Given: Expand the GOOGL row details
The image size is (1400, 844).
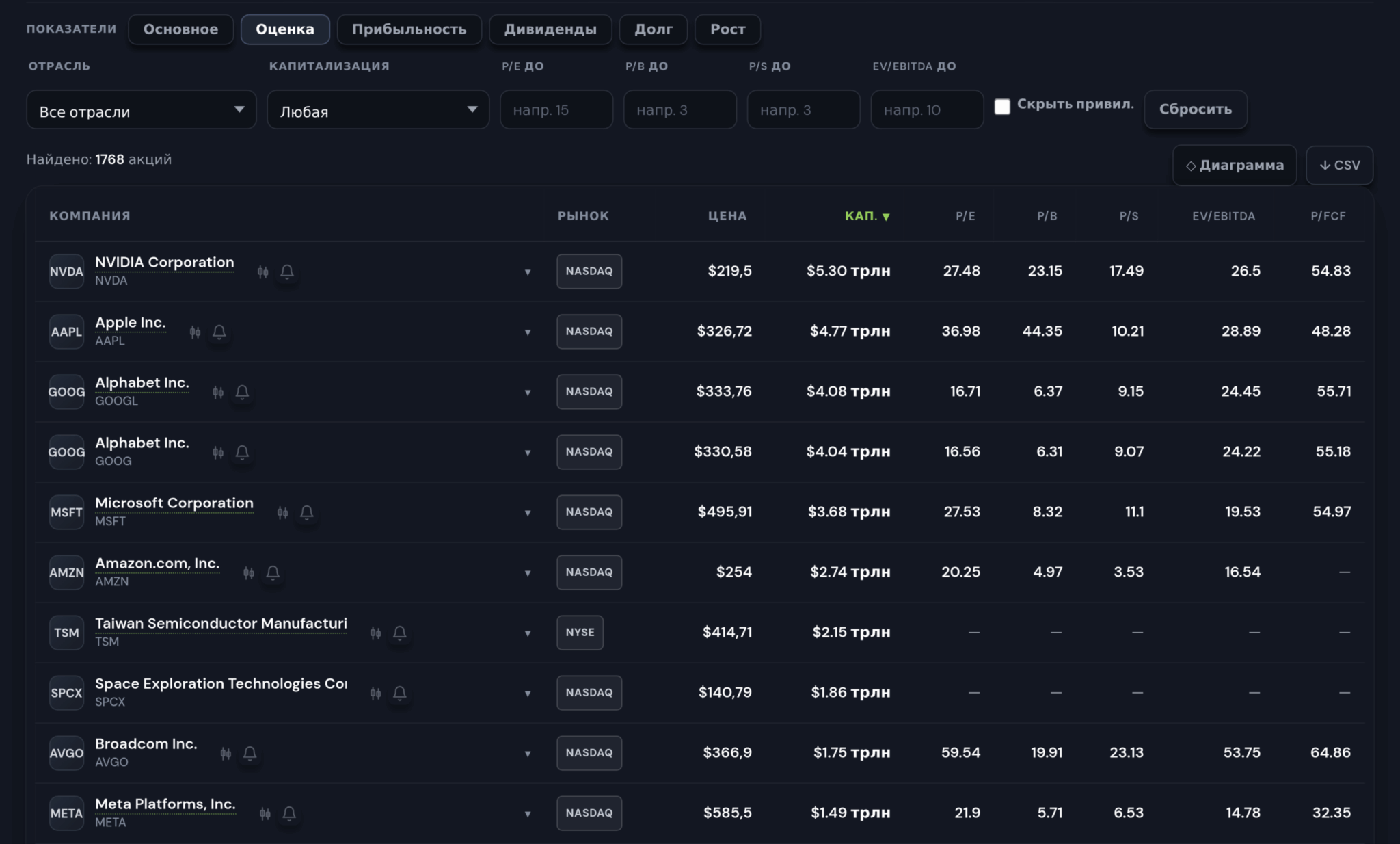Looking at the screenshot, I should click(x=528, y=393).
